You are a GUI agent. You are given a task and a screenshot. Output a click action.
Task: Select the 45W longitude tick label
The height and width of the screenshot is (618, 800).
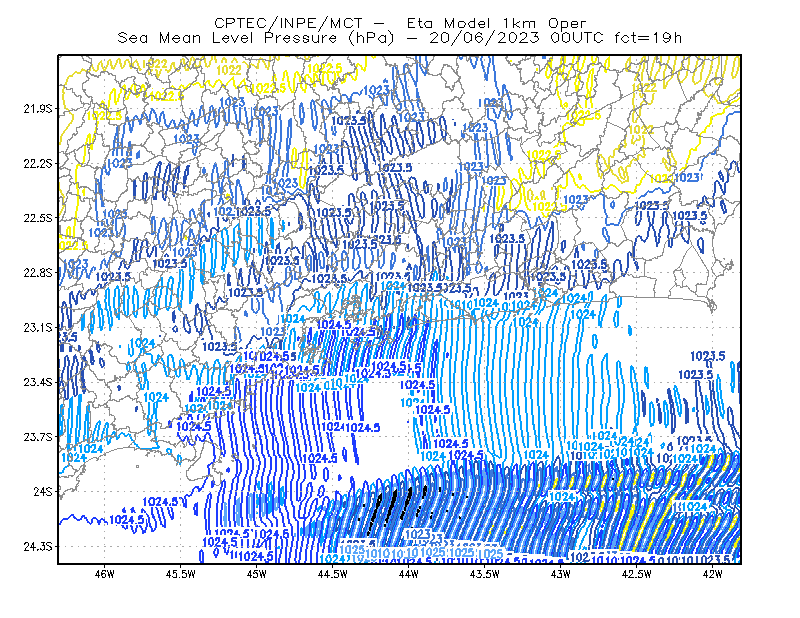pyautogui.click(x=257, y=574)
